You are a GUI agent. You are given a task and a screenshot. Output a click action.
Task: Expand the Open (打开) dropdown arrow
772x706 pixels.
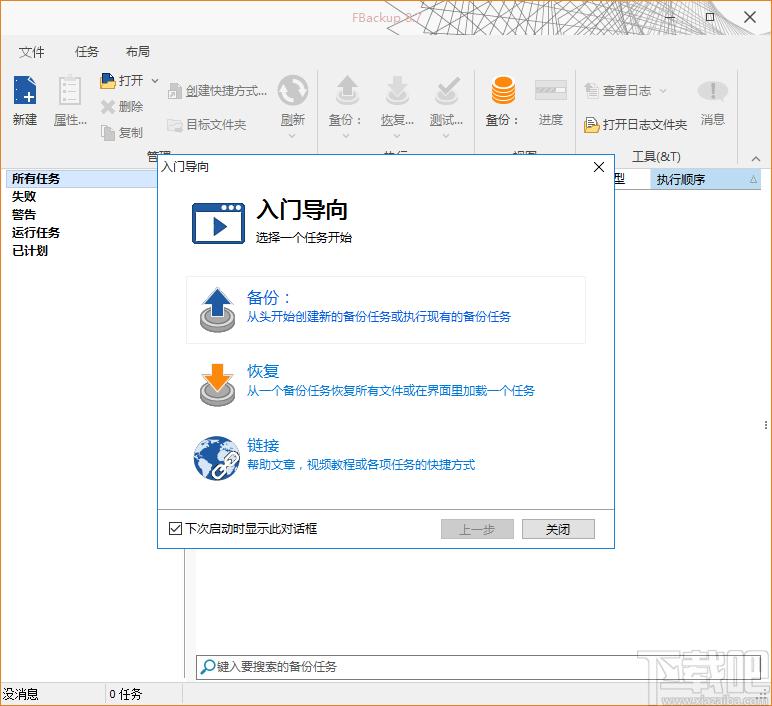pos(155,81)
